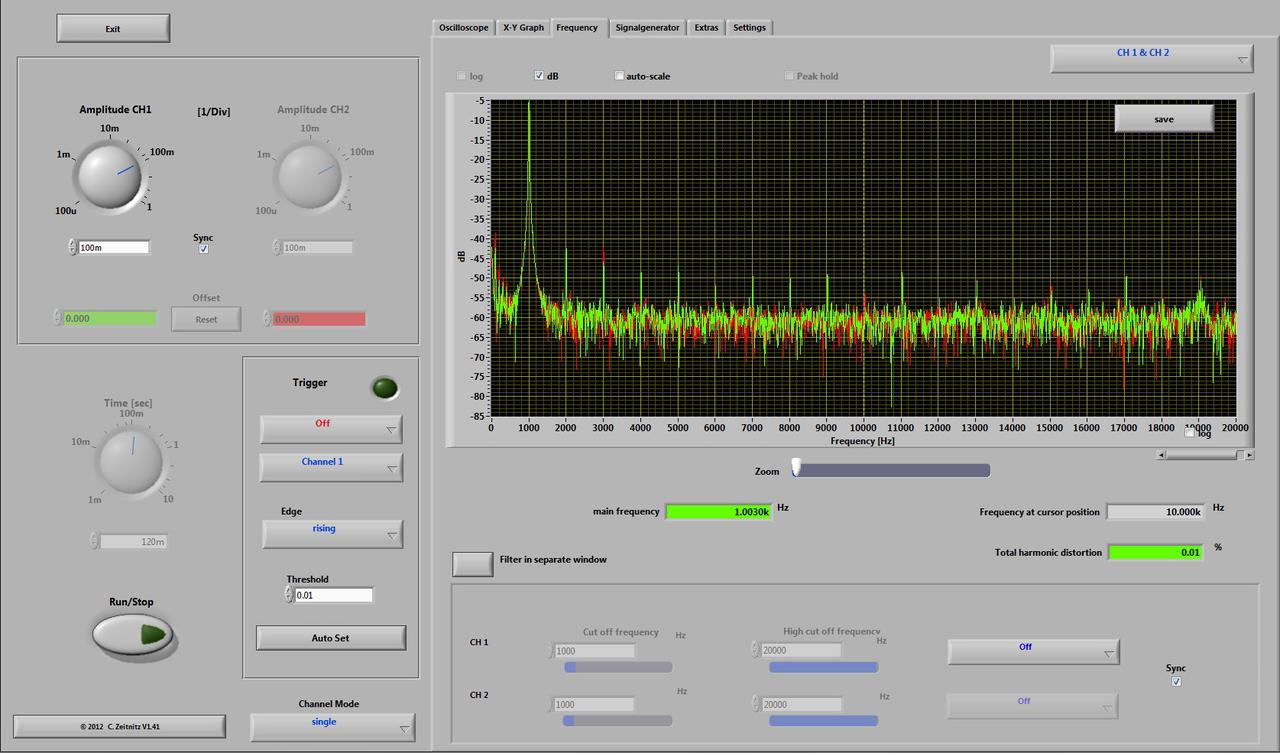Screen dimensions: 1280x753
Task: Enable the auto-scale checkbox
Action: 619,76
